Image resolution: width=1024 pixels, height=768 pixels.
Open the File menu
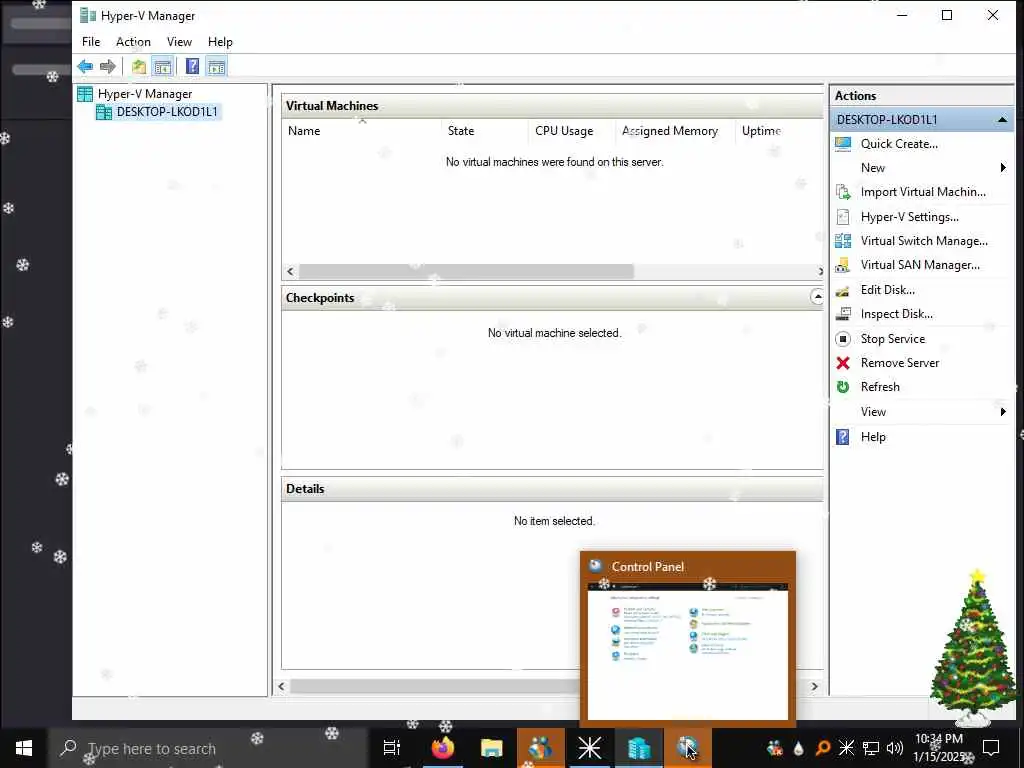(x=91, y=42)
